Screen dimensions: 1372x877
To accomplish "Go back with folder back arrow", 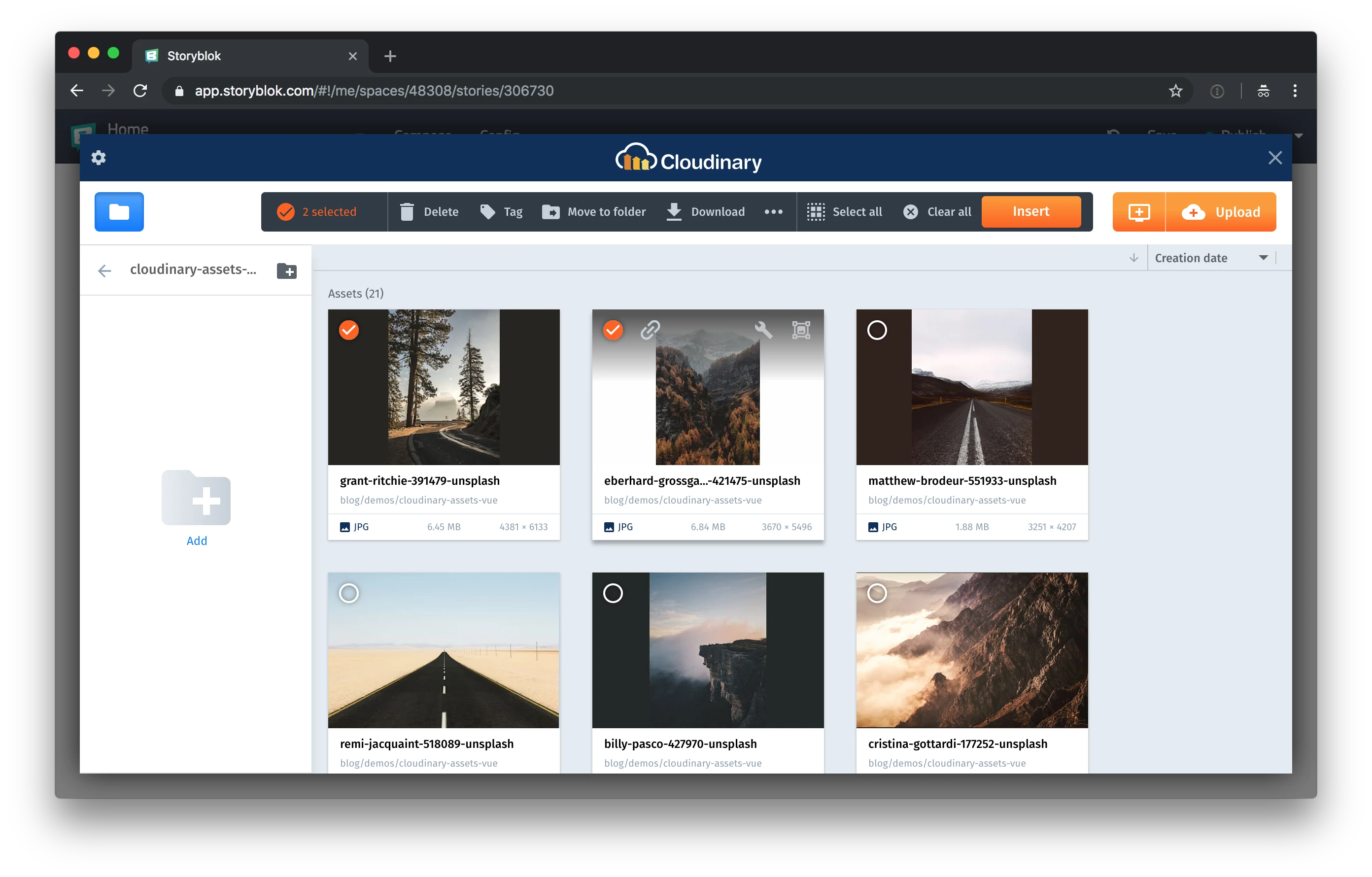I will click(x=104, y=270).
